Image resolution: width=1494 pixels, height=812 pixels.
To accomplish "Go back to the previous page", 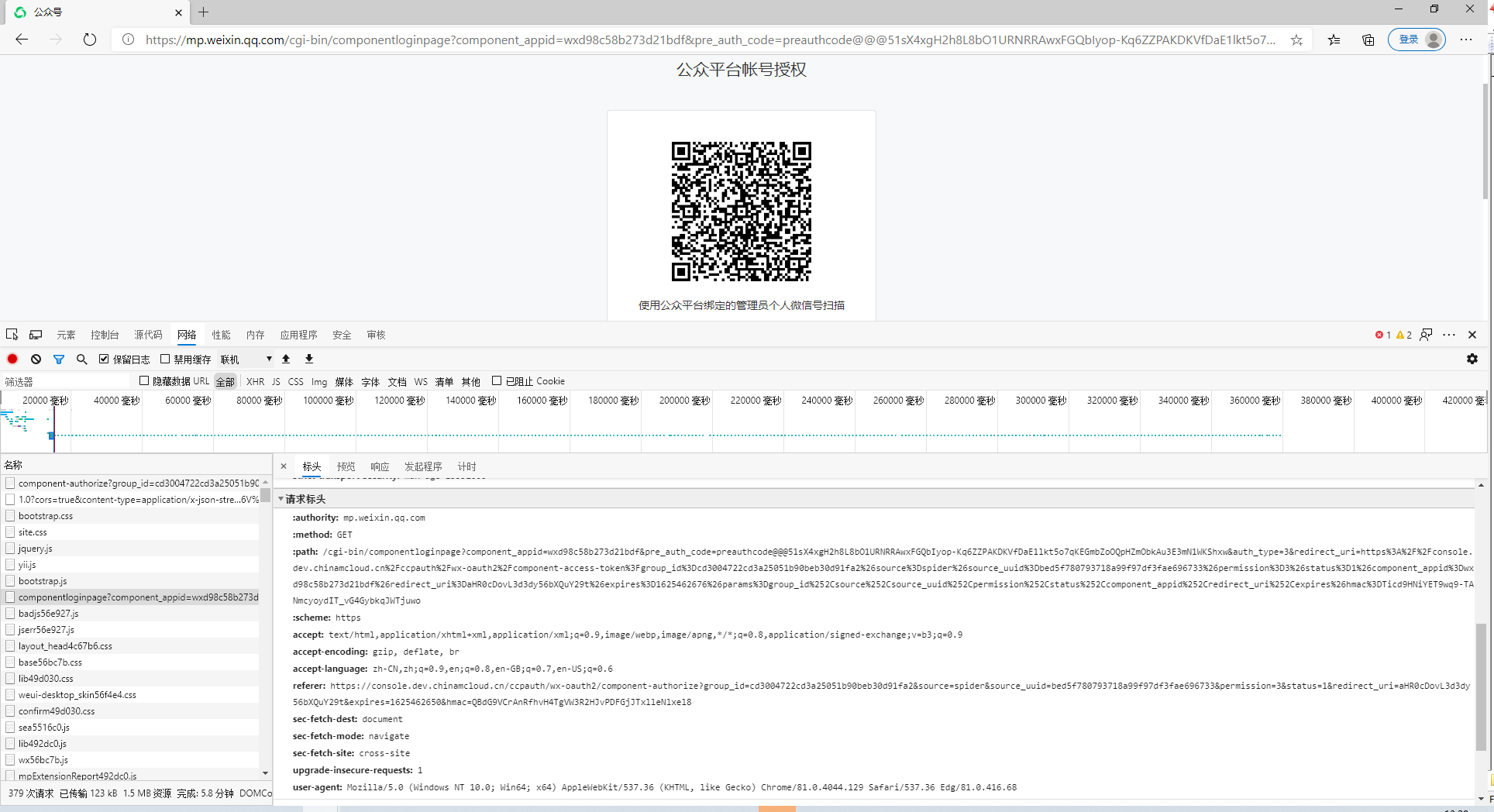I will tap(22, 40).
